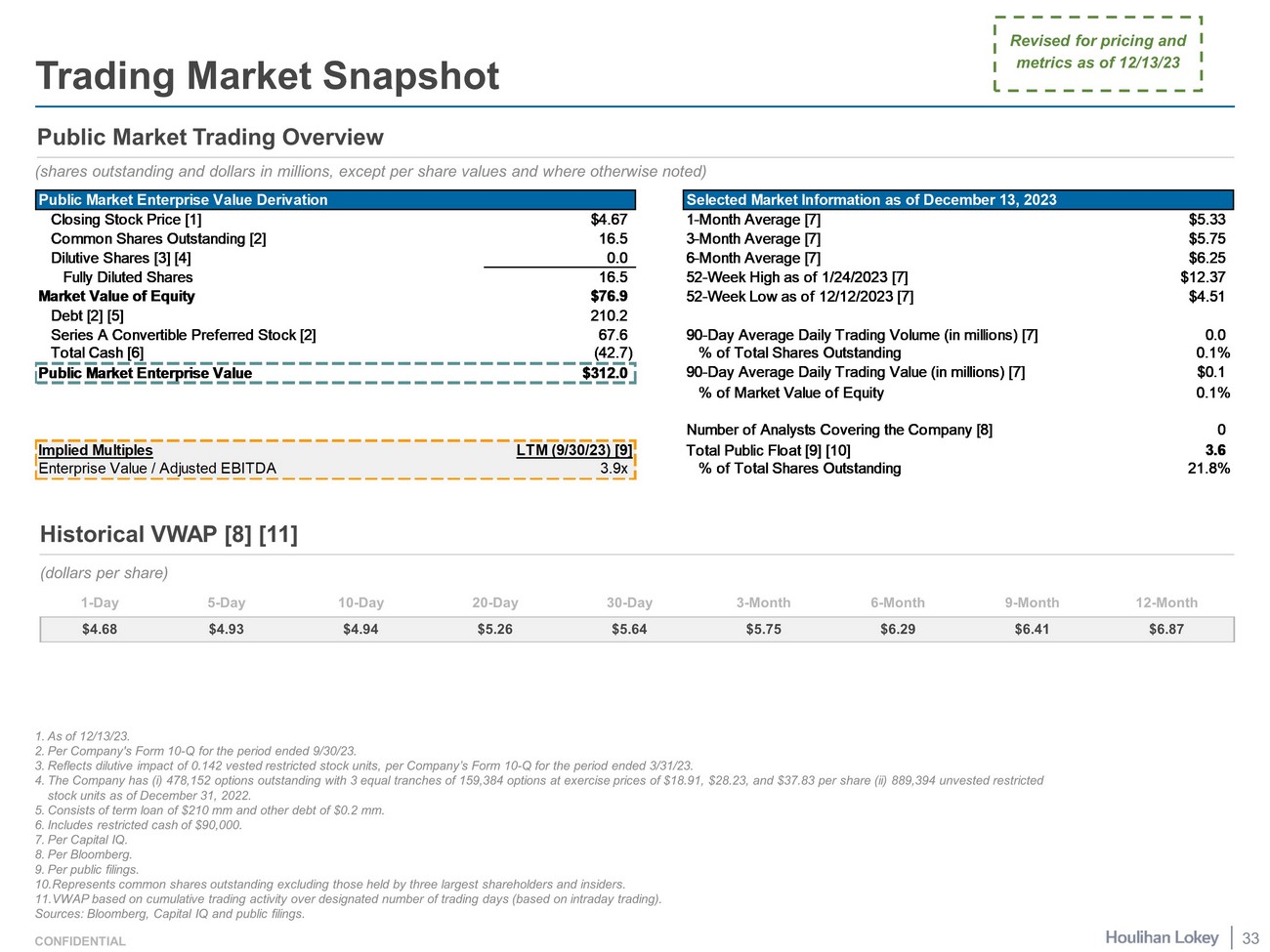Click the Houlihan Lokey logo

point(1162,937)
